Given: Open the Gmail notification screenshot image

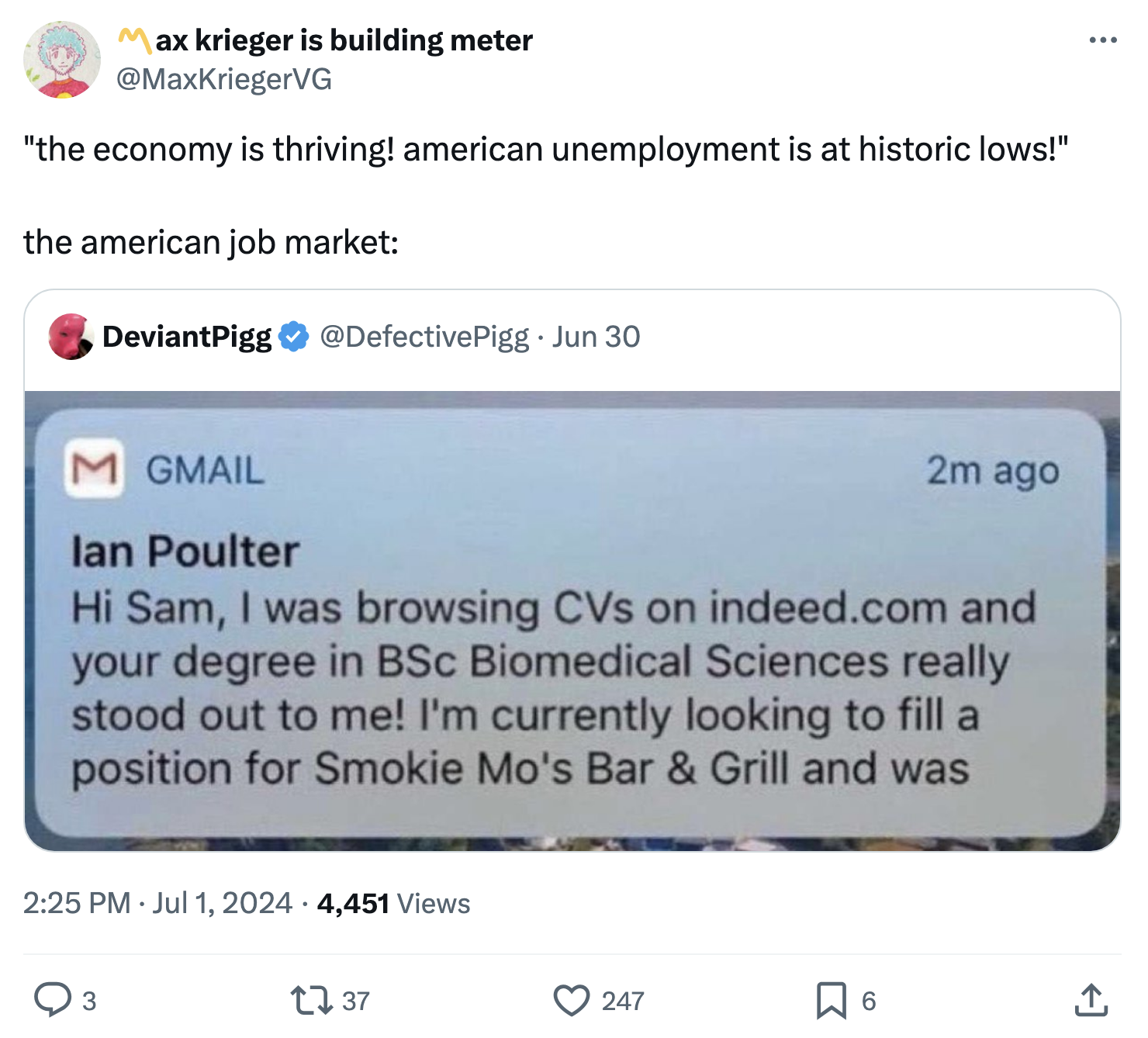Looking at the screenshot, I should (x=572, y=621).
